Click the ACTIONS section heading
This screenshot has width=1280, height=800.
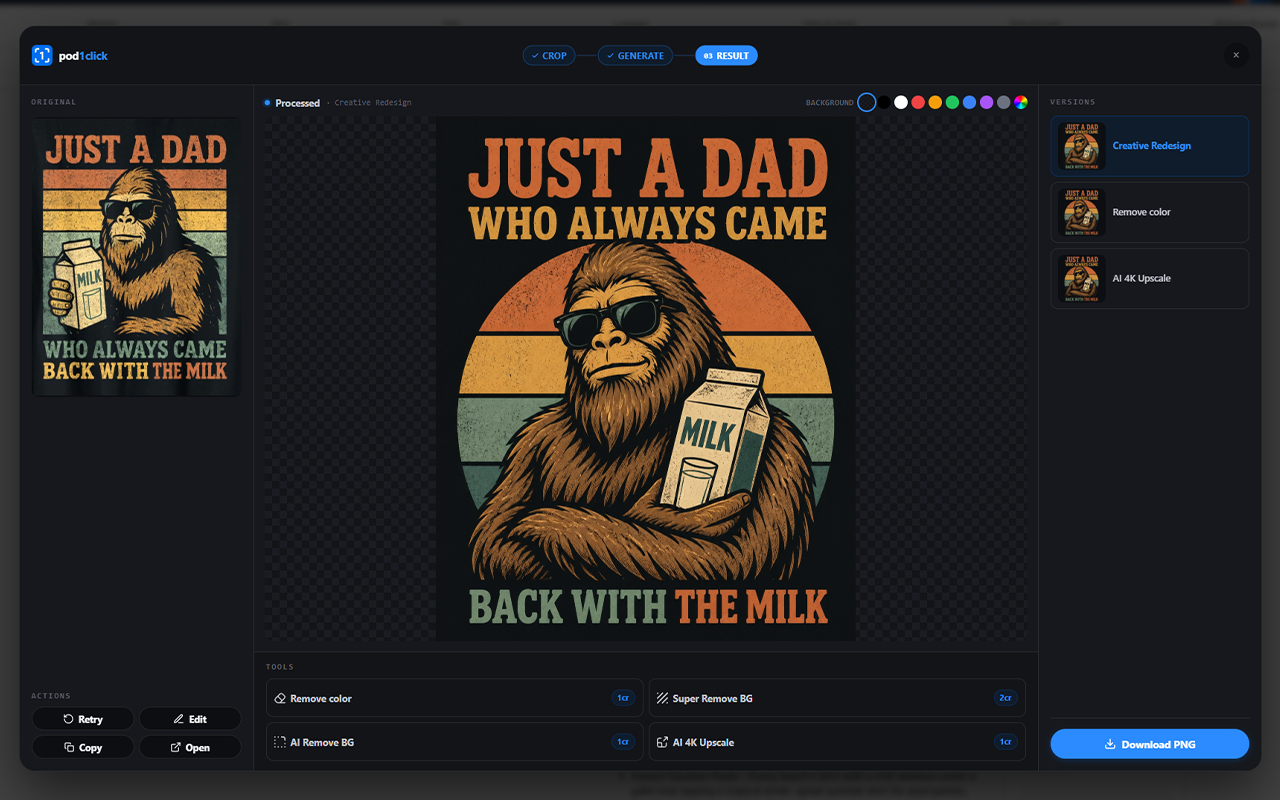51,696
